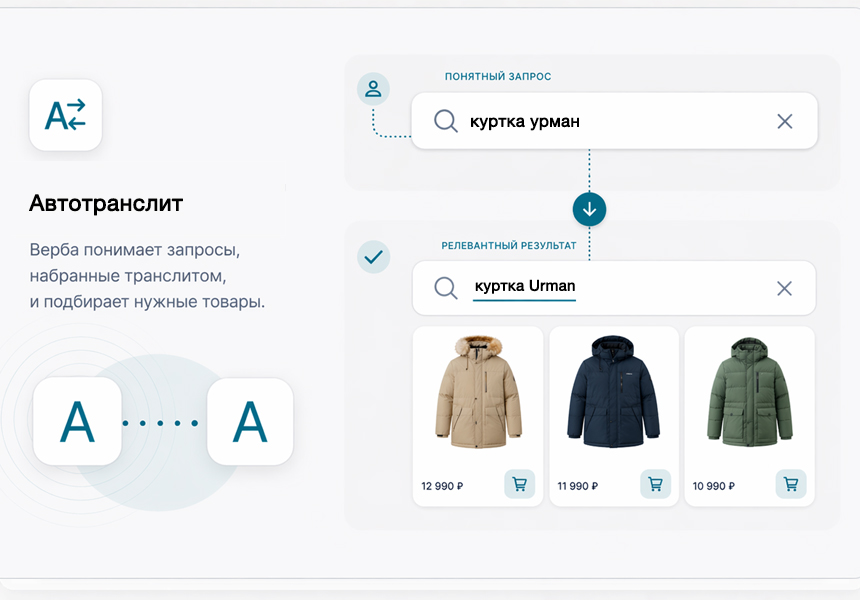This screenshot has height=600, width=860.
Task: Open the beige parka product image
Action: pos(477,391)
